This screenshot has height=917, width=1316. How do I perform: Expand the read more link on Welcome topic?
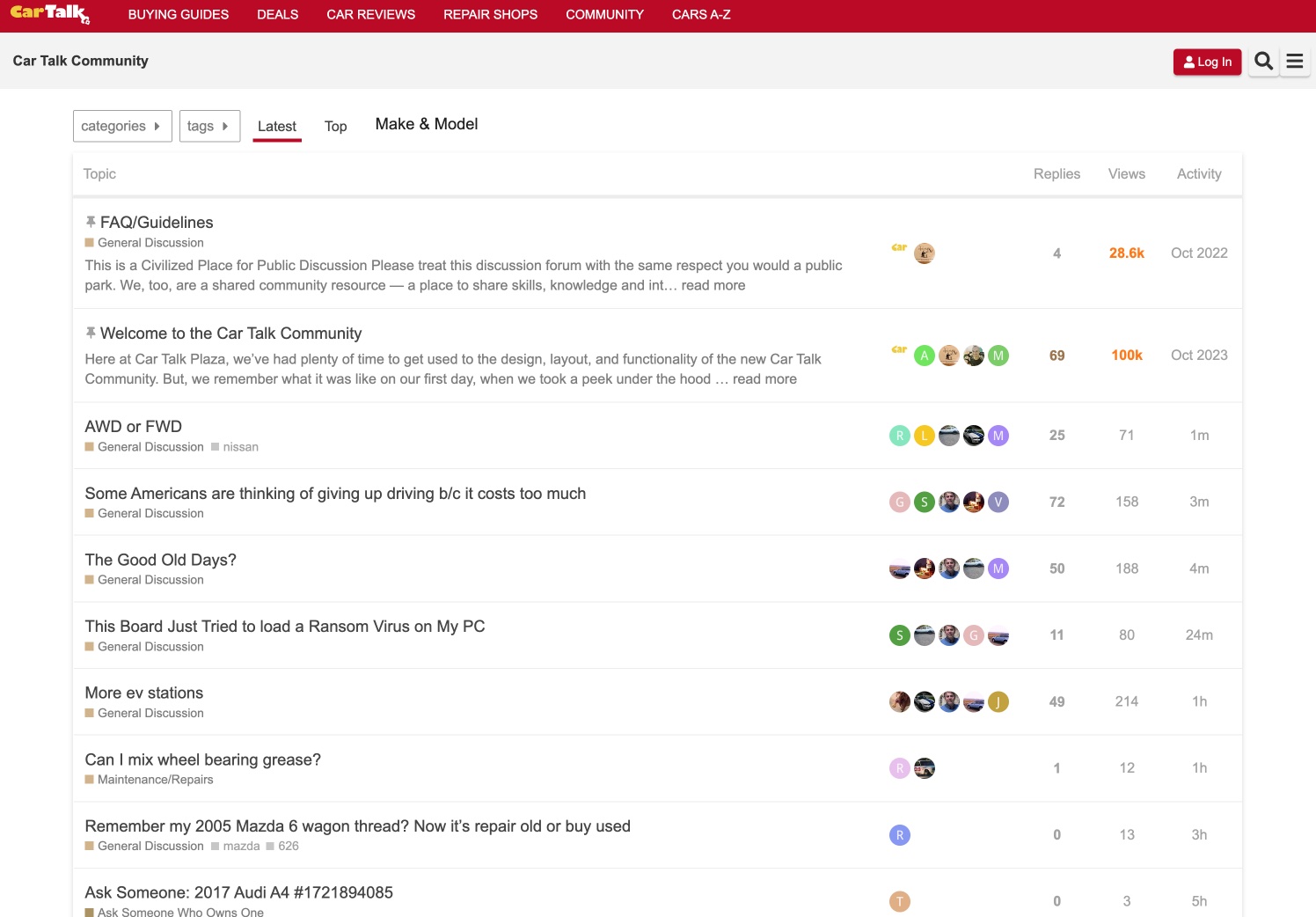click(x=766, y=378)
